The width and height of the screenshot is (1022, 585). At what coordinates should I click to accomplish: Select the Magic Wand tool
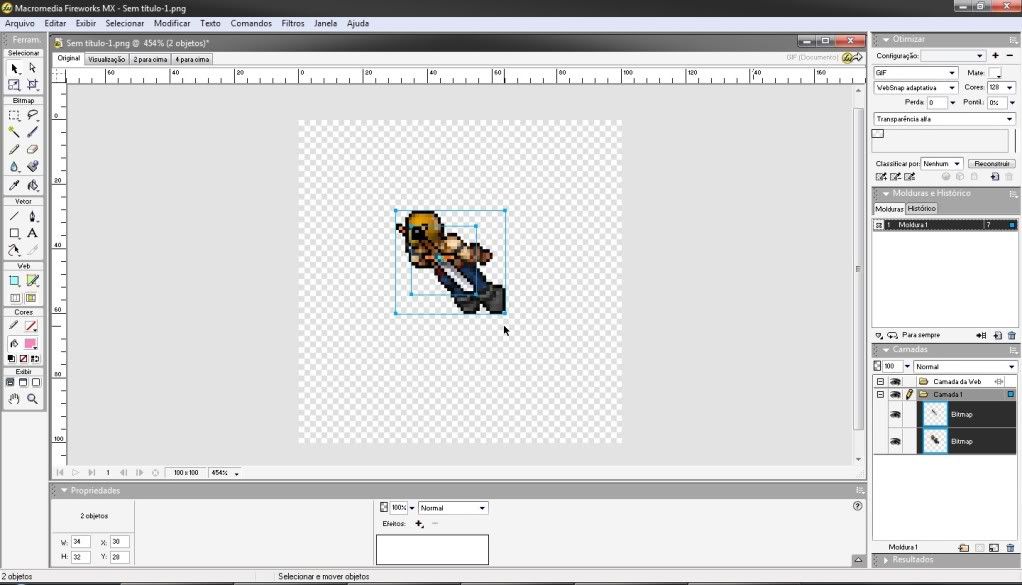tap(14, 132)
